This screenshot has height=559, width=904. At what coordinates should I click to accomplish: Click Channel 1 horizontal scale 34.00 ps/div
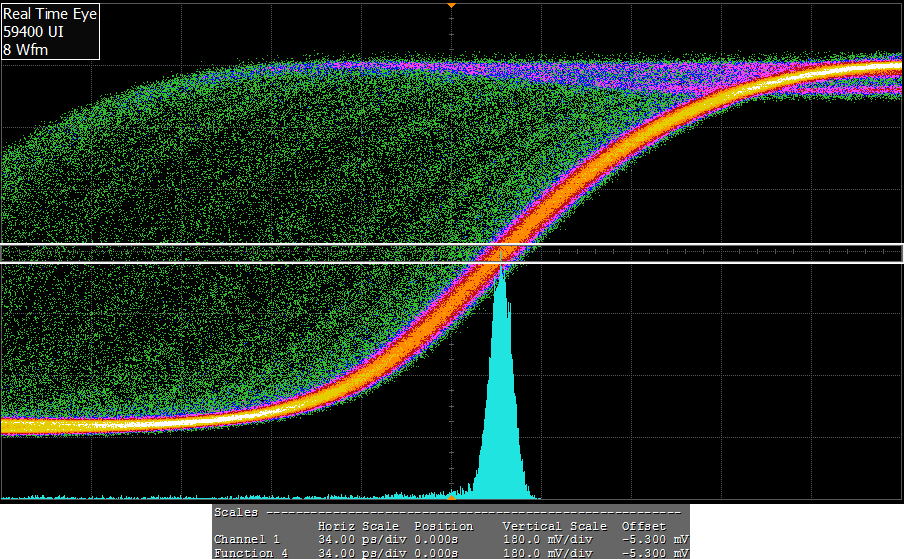(358, 540)
